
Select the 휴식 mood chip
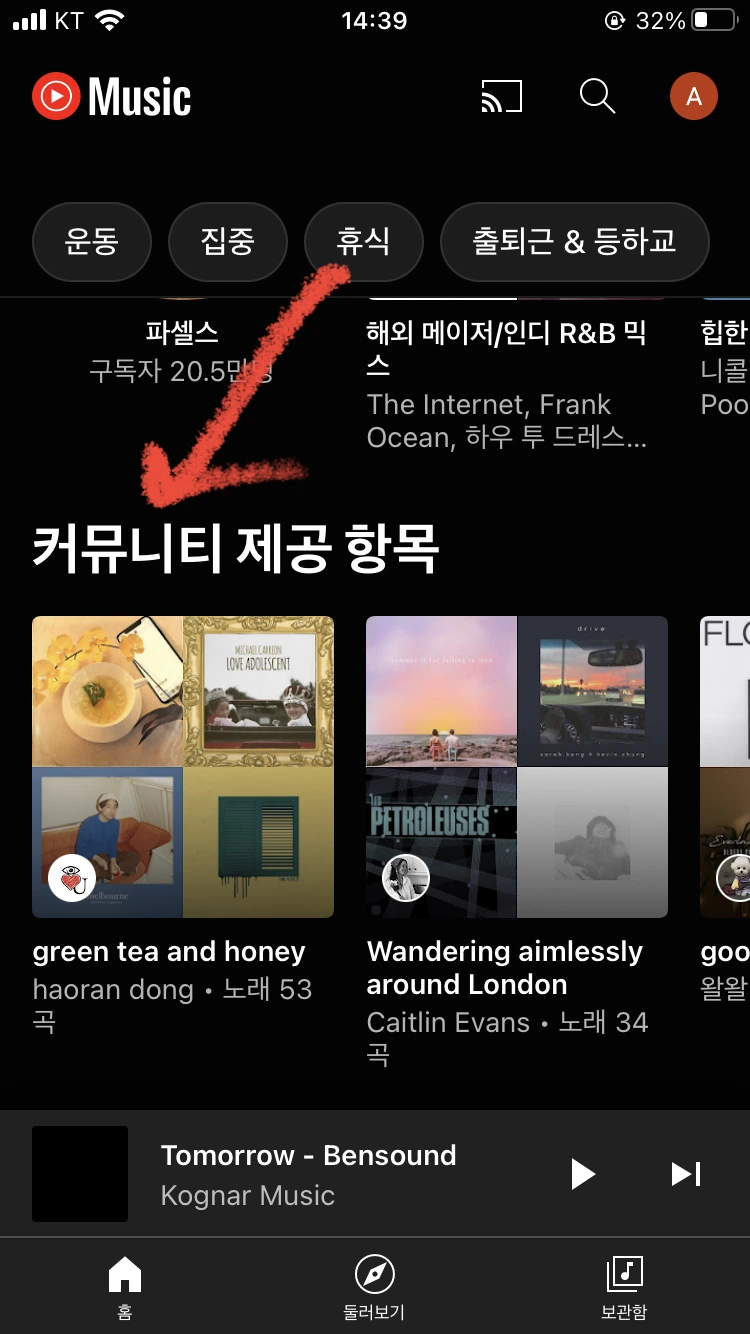pyautogui.click(x=364, y=242)
